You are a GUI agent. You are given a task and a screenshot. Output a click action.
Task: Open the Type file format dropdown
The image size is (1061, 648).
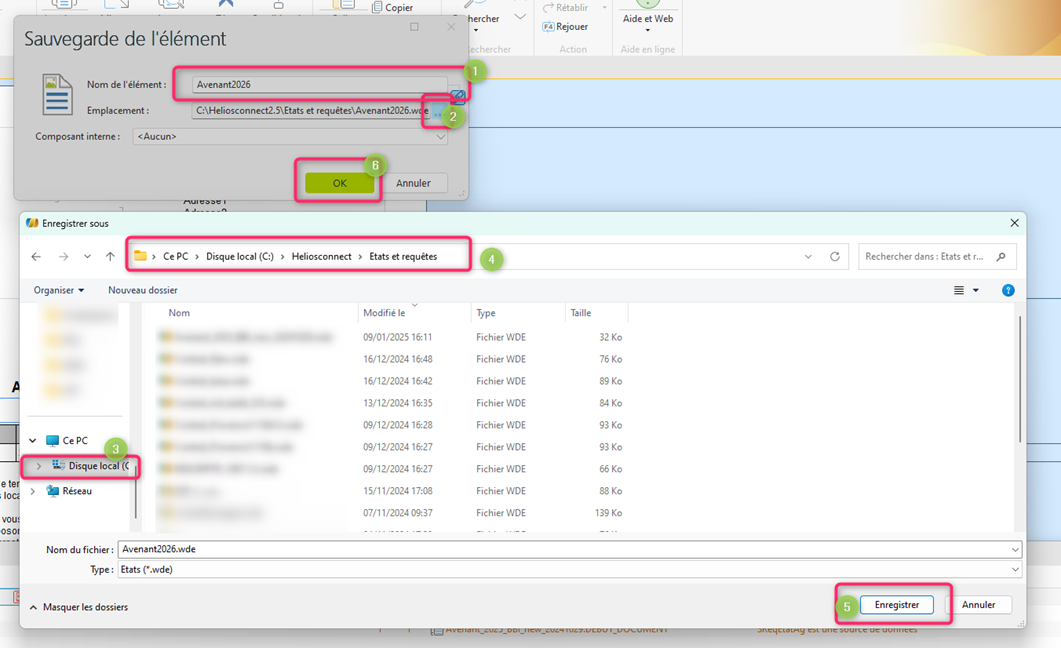click(1015, 570)
